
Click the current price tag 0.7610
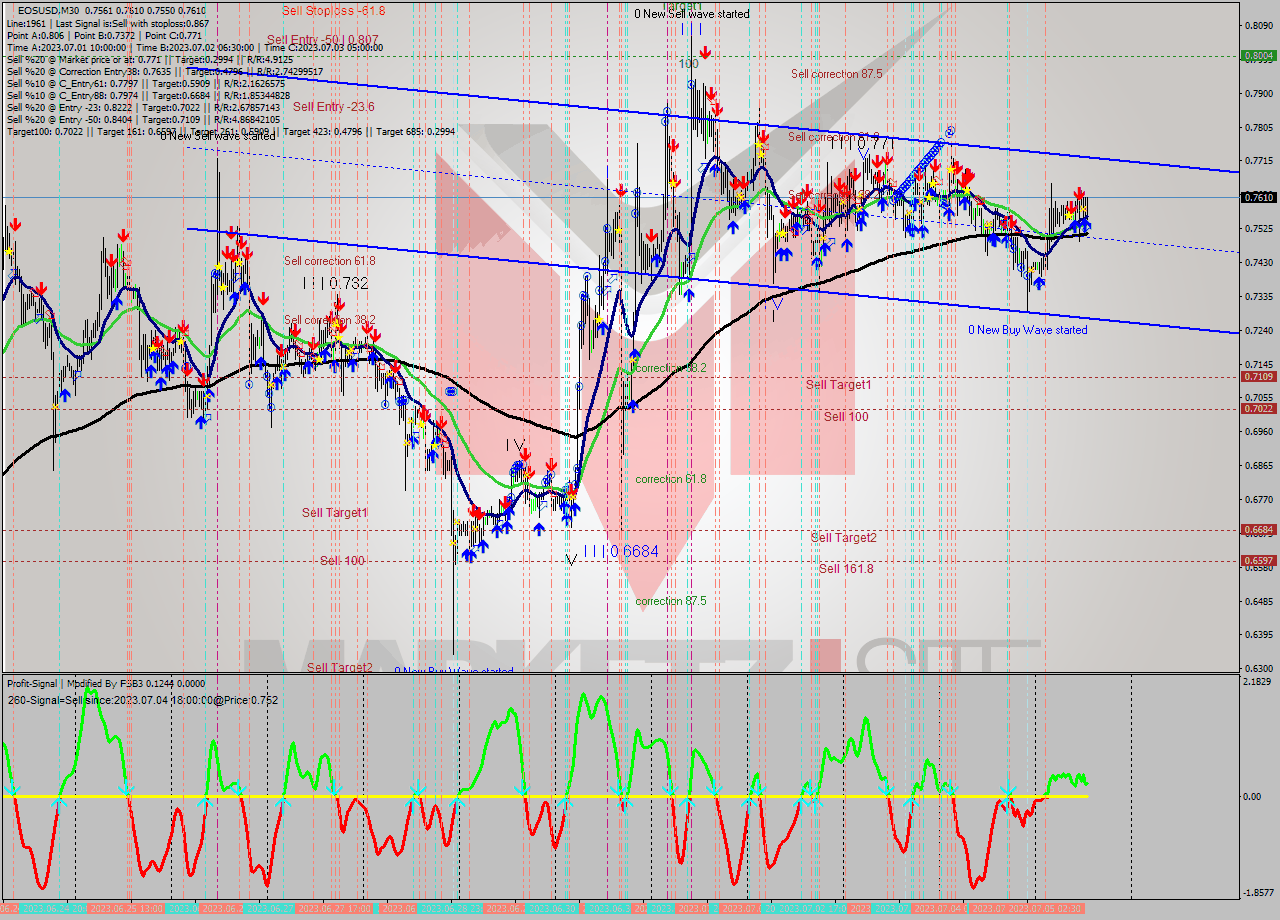tap(1257, 197)
